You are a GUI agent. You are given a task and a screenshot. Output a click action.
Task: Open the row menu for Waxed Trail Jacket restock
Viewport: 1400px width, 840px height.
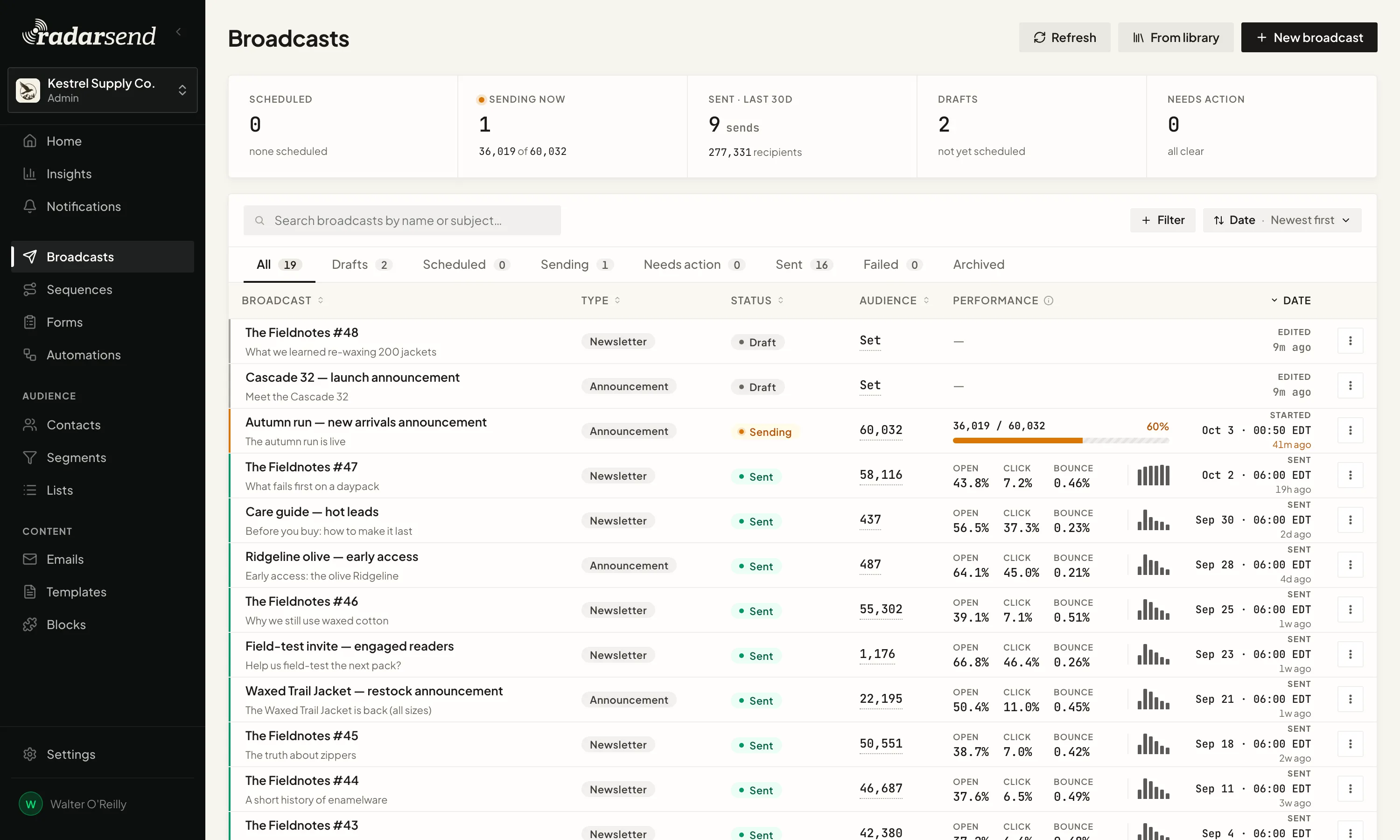pos(1350,699)
